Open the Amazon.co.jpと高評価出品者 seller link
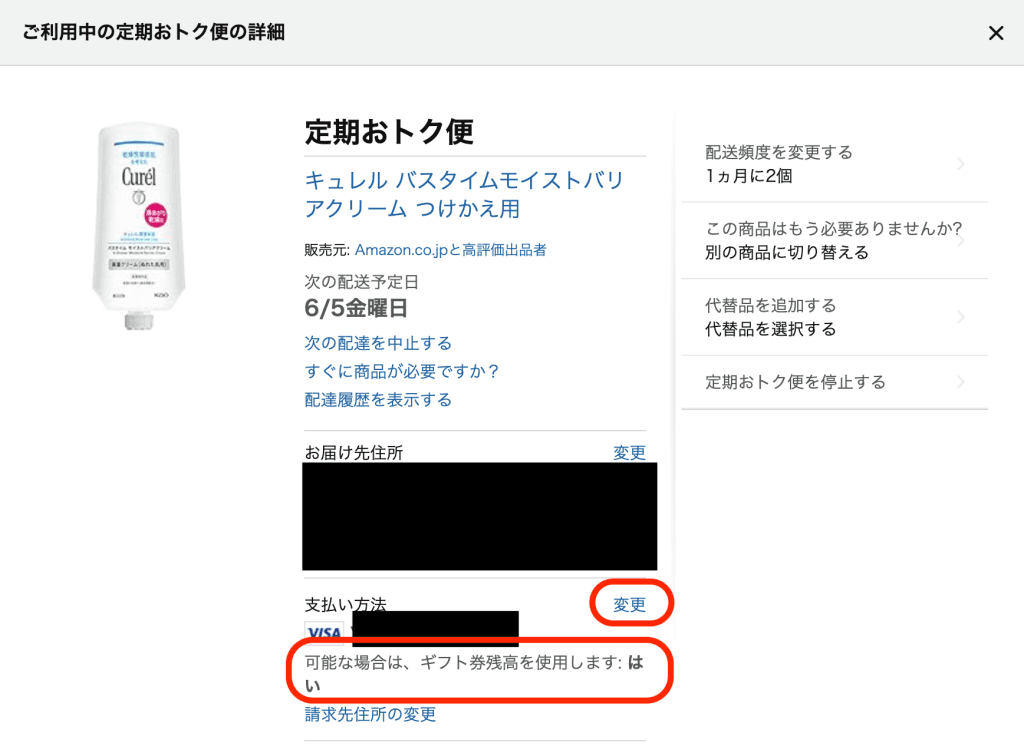The width and height of the screenshot is (1024, 750). coord(451,250)
